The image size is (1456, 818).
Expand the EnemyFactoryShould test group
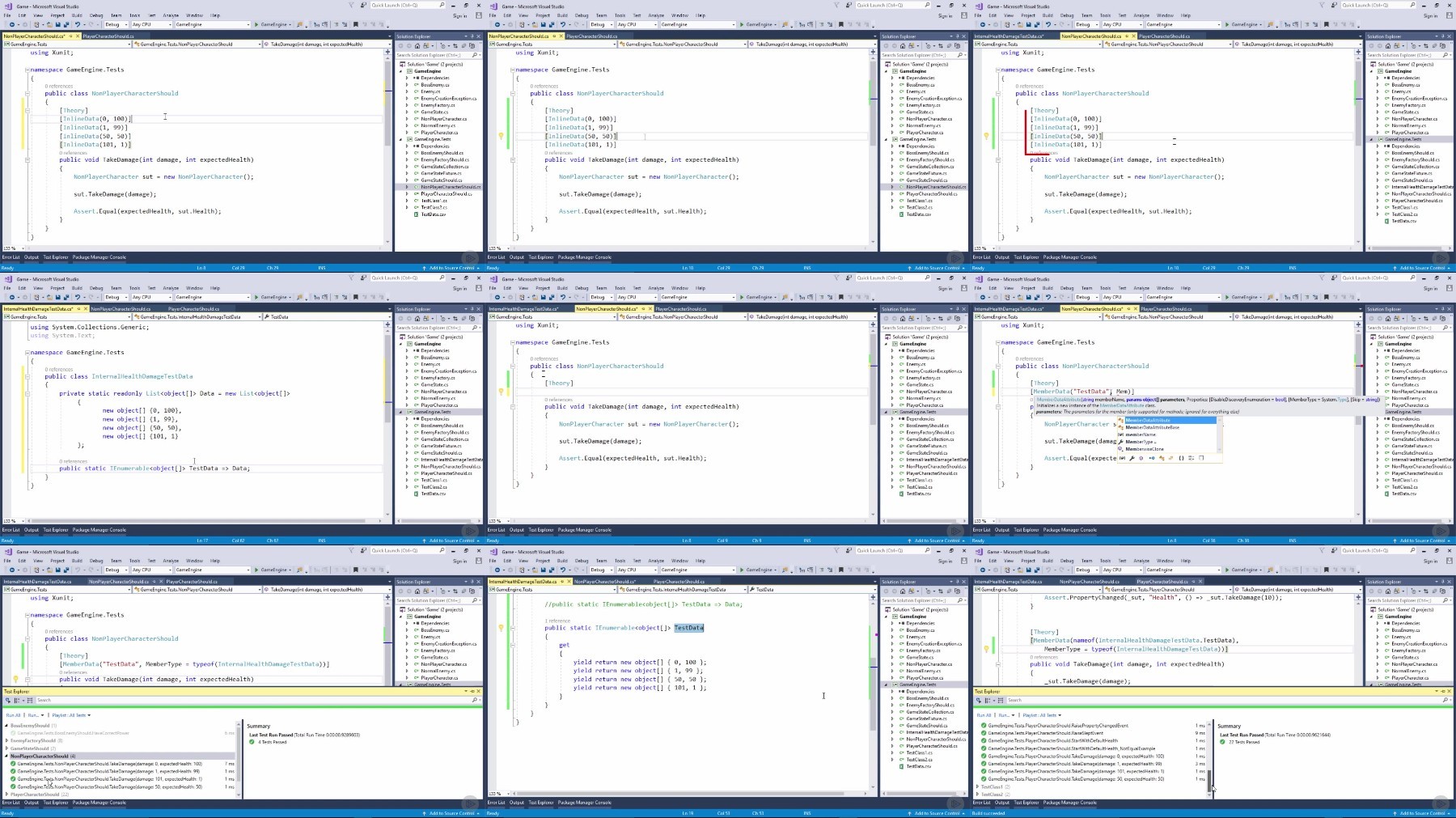click(x=7, y=740)
